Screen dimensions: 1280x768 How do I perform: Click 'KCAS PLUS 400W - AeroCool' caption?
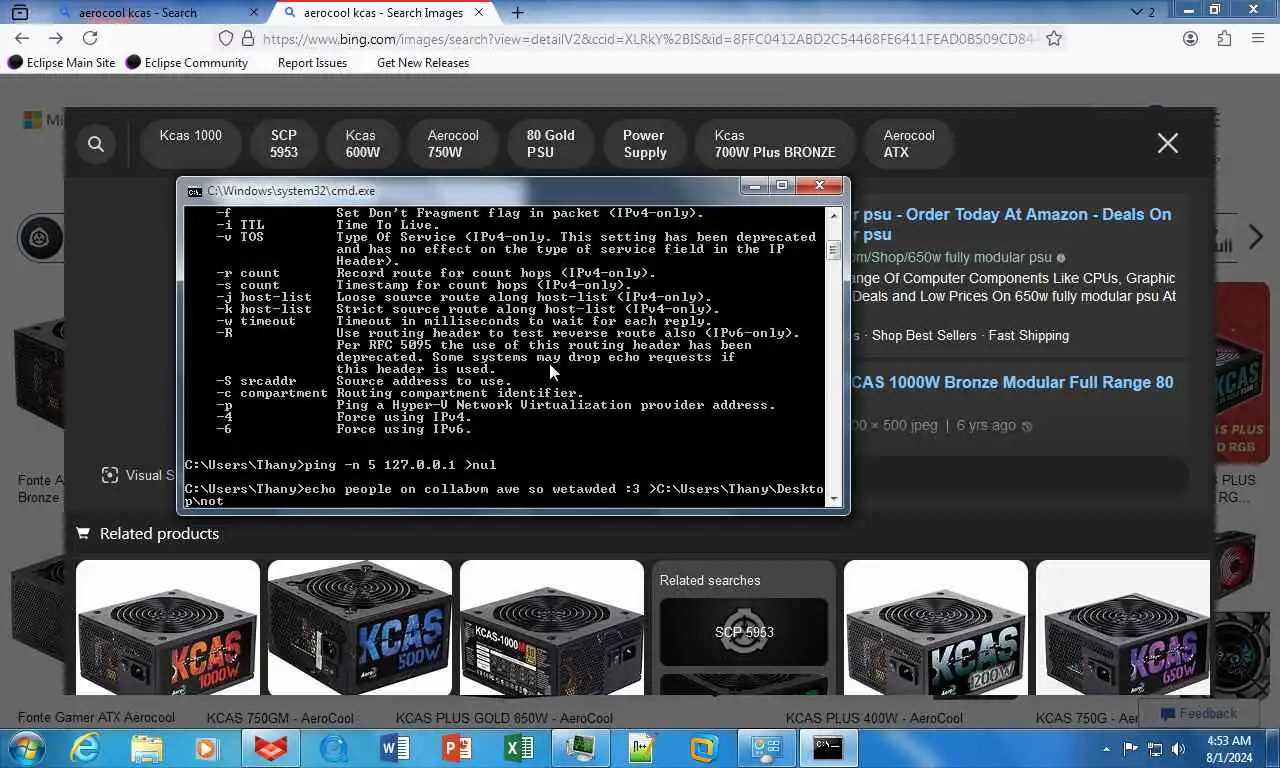click(874, 718)
